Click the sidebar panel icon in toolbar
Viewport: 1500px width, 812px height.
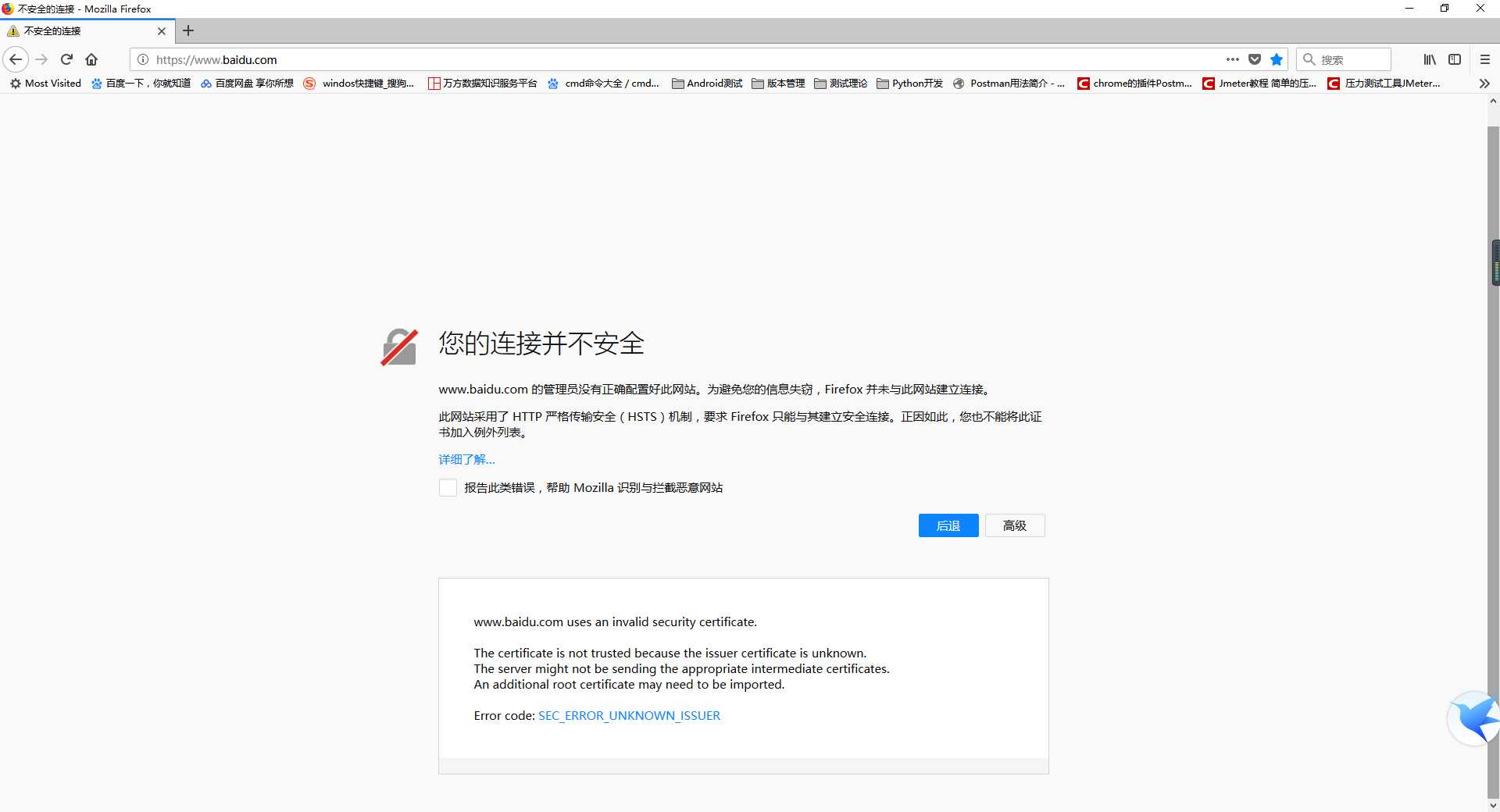tap(1455, 59)
